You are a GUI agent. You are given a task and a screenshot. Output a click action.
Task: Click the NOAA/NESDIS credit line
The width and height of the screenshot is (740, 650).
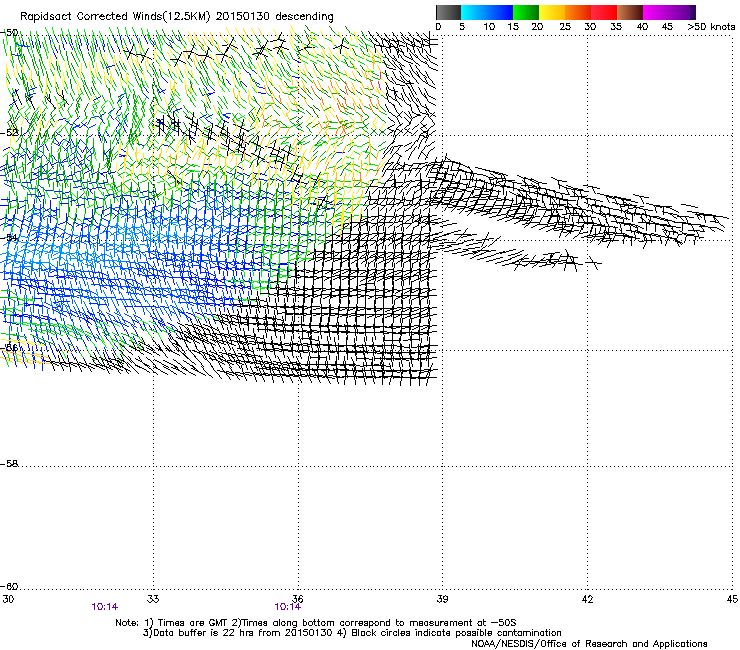pyautogui.click(x=589, y=644)
